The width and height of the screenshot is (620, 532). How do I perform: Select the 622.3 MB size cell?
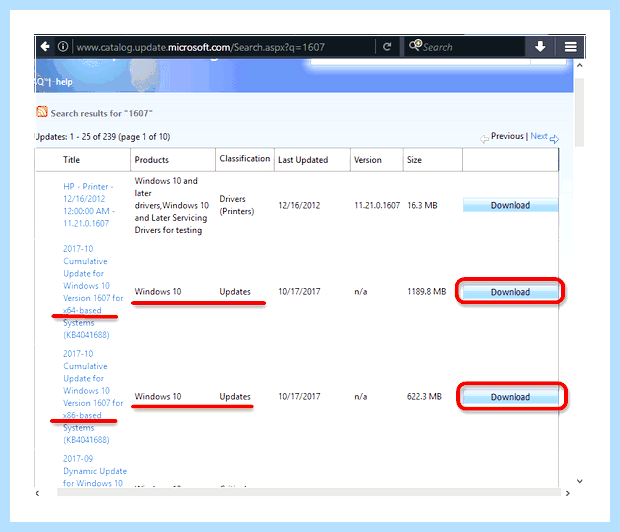pos(424,396)
